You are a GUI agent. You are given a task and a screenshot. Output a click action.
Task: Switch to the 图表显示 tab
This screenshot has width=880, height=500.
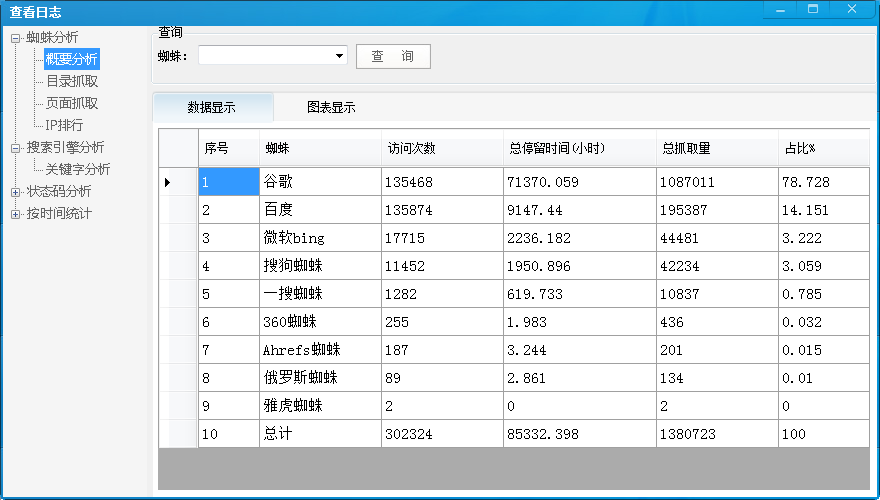tap(331, 107)
